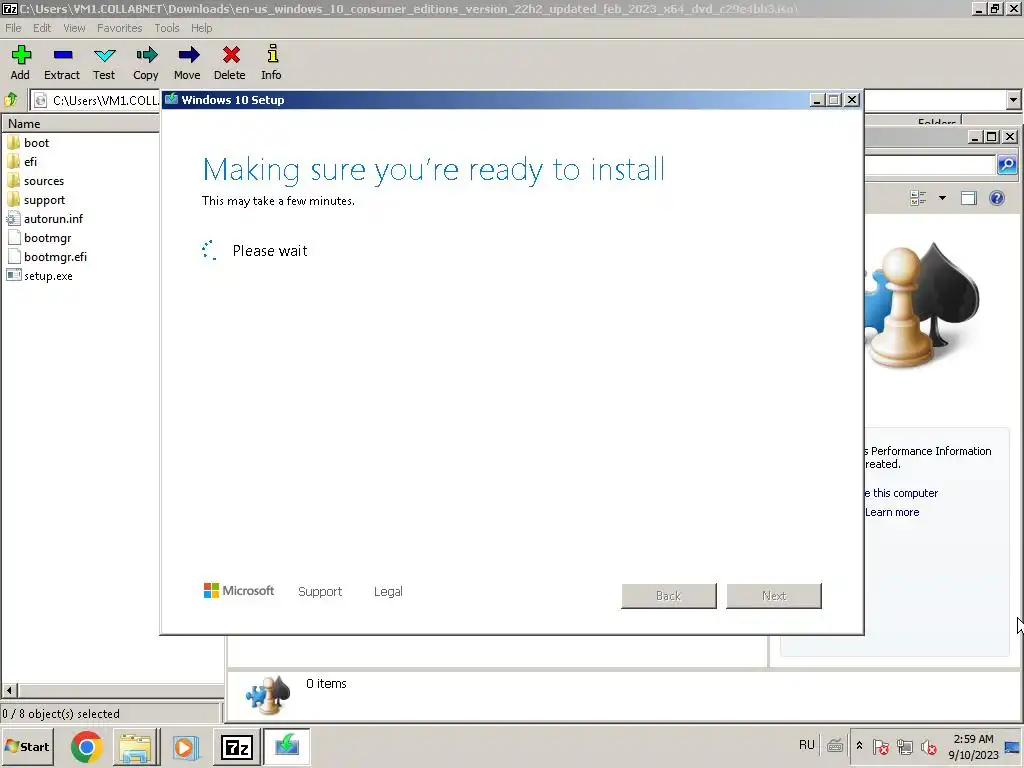The width and height of the screenshot is (1024, 768).
Task: Switch to 7-Zip taskbar button
Action: pyautogui.click(x=237, y=747)
